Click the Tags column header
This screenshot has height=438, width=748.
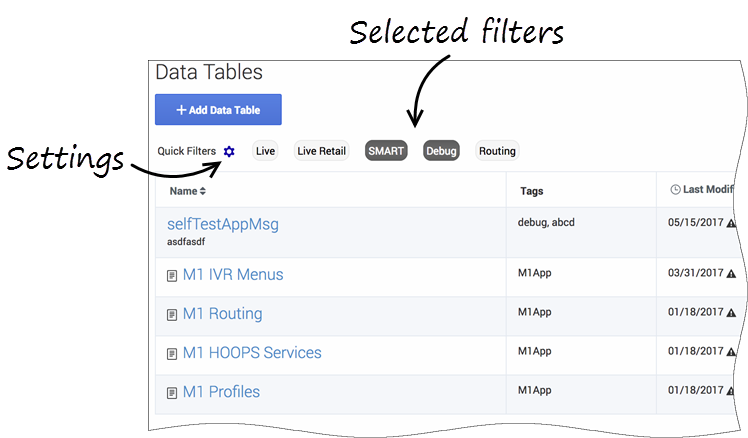coord(531,191)
